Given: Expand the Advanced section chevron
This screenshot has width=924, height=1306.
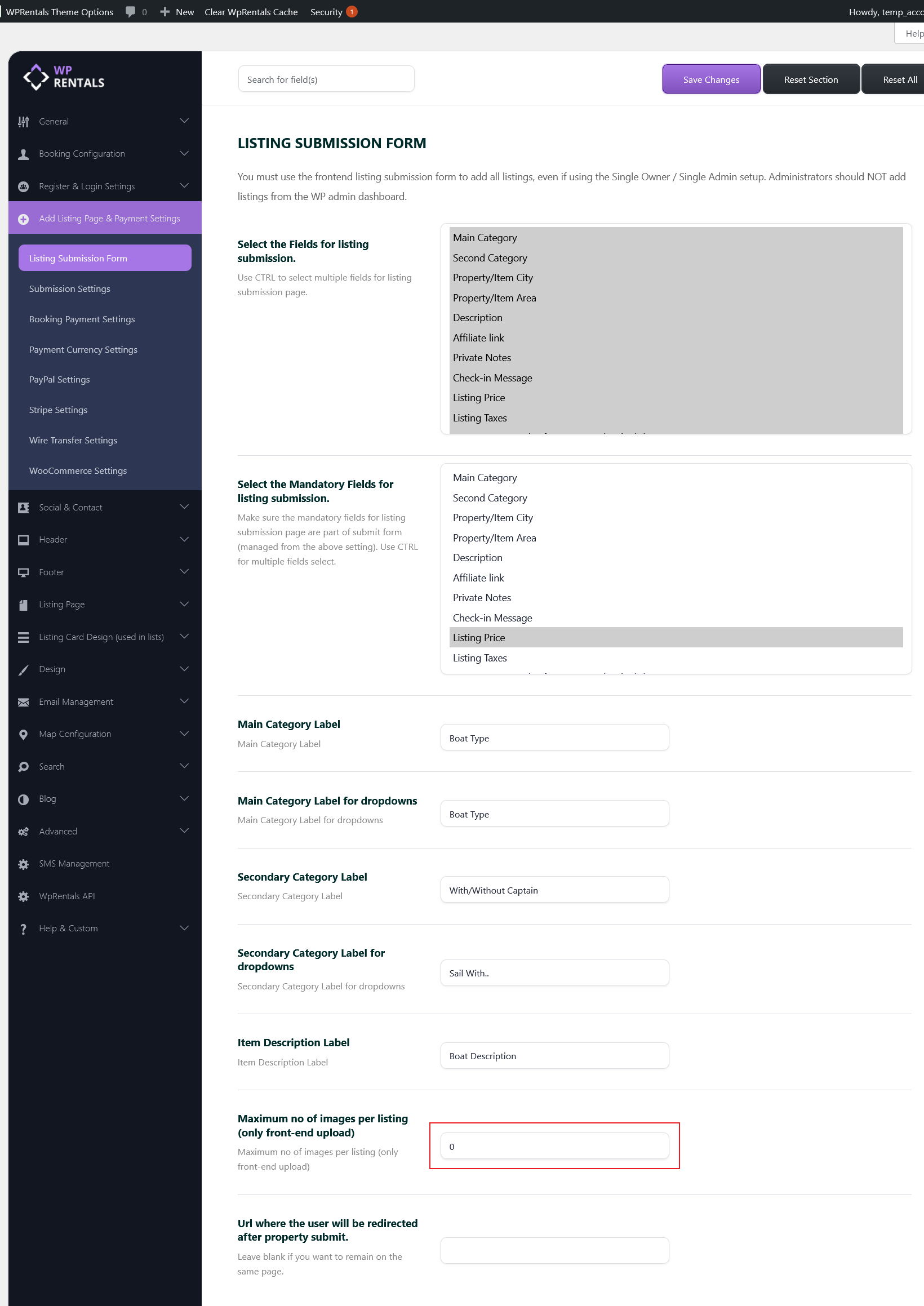Looking at the screenshot, I should pos(184,831).
